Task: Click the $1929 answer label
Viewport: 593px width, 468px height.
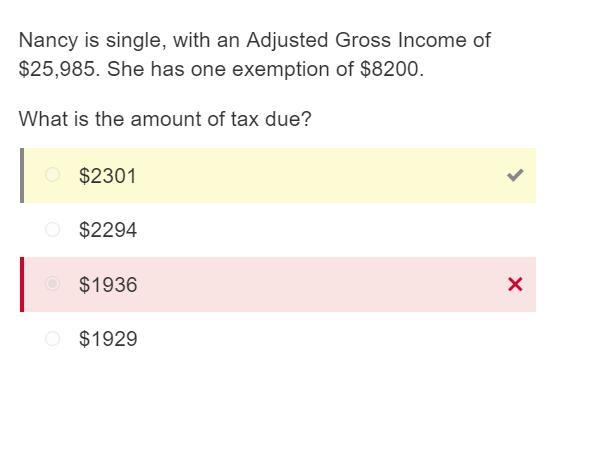Action: tap(108, 339)
